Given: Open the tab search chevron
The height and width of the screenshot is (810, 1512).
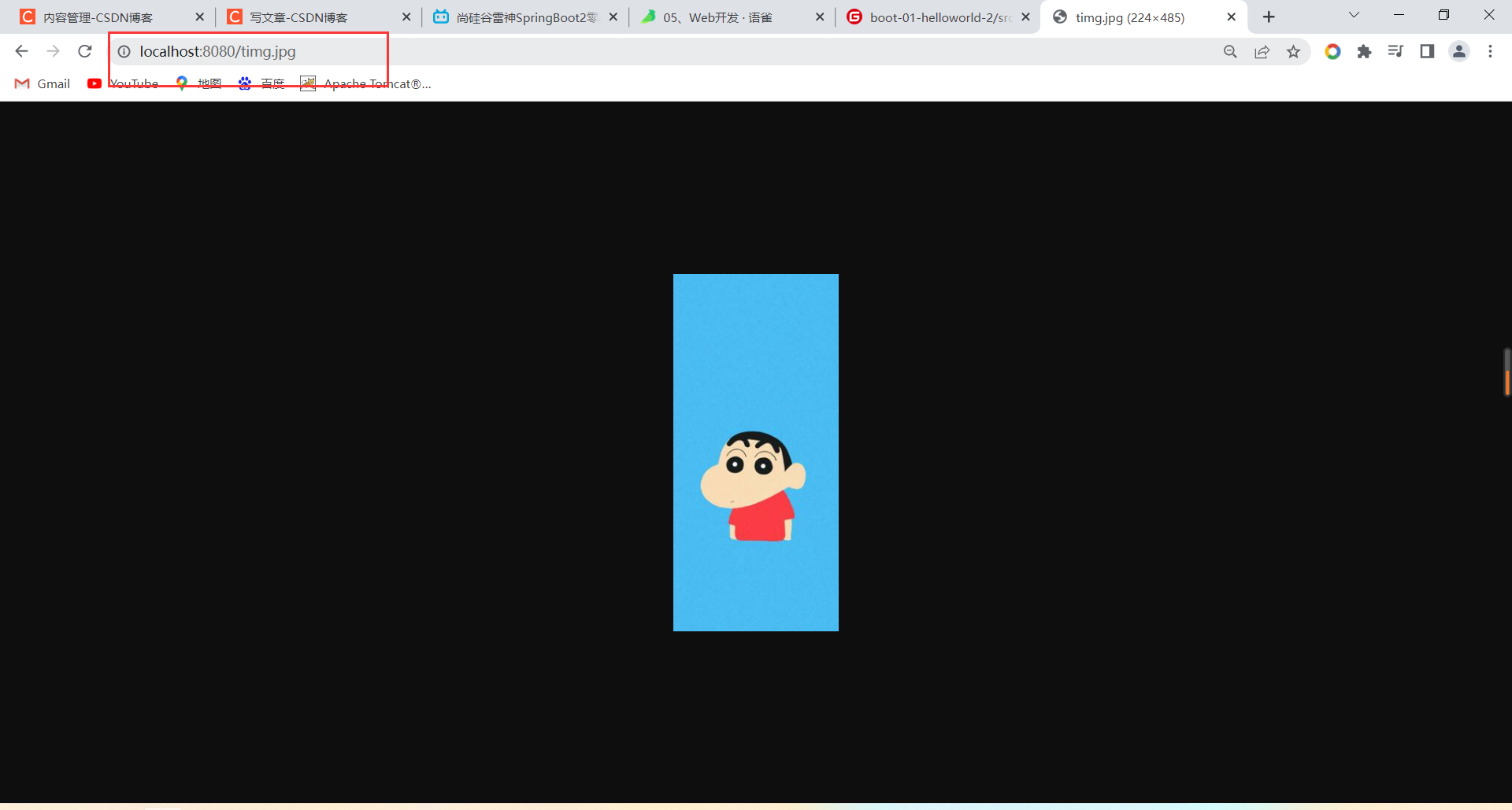Looking at the screenshot, I should 1354,15.
